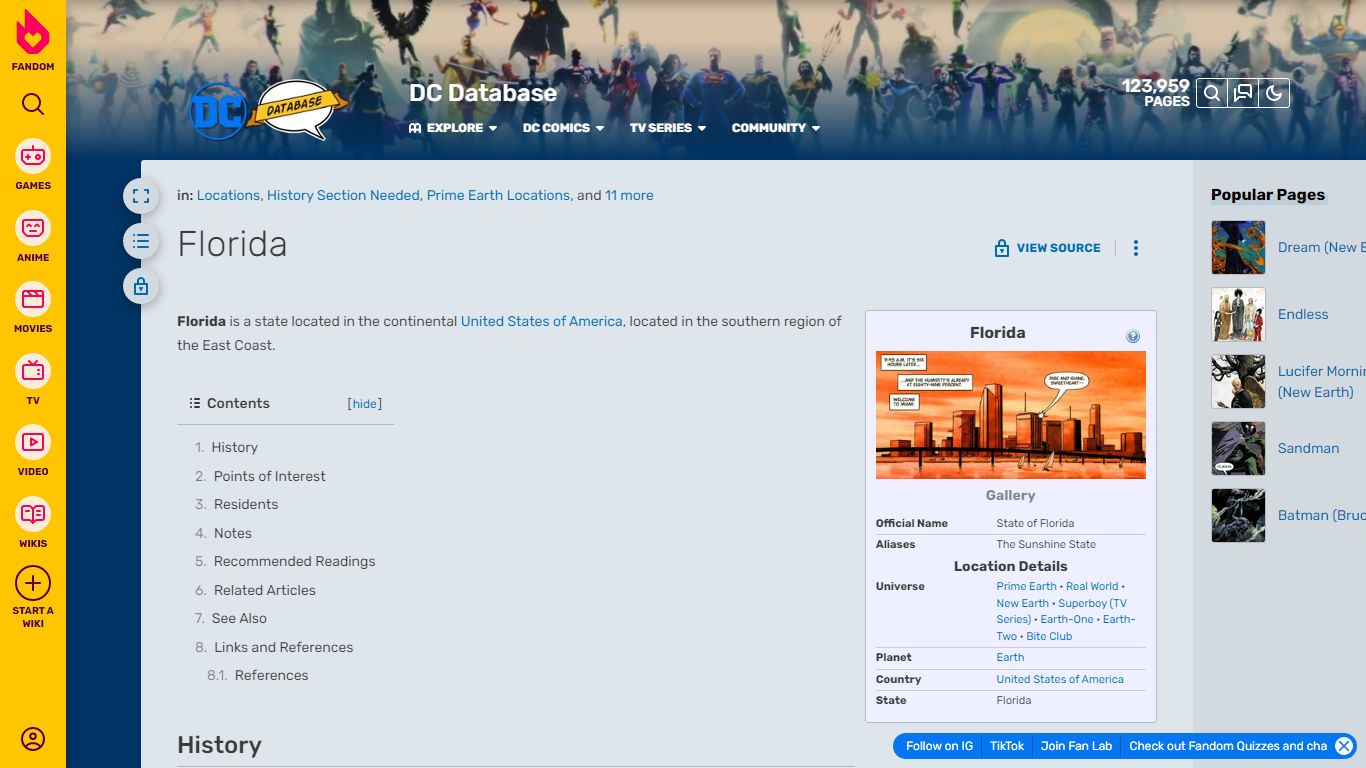Open the Batman popular page thumbnail
This screenshot has height=768, width=1366.
[x=1238, y=515]
